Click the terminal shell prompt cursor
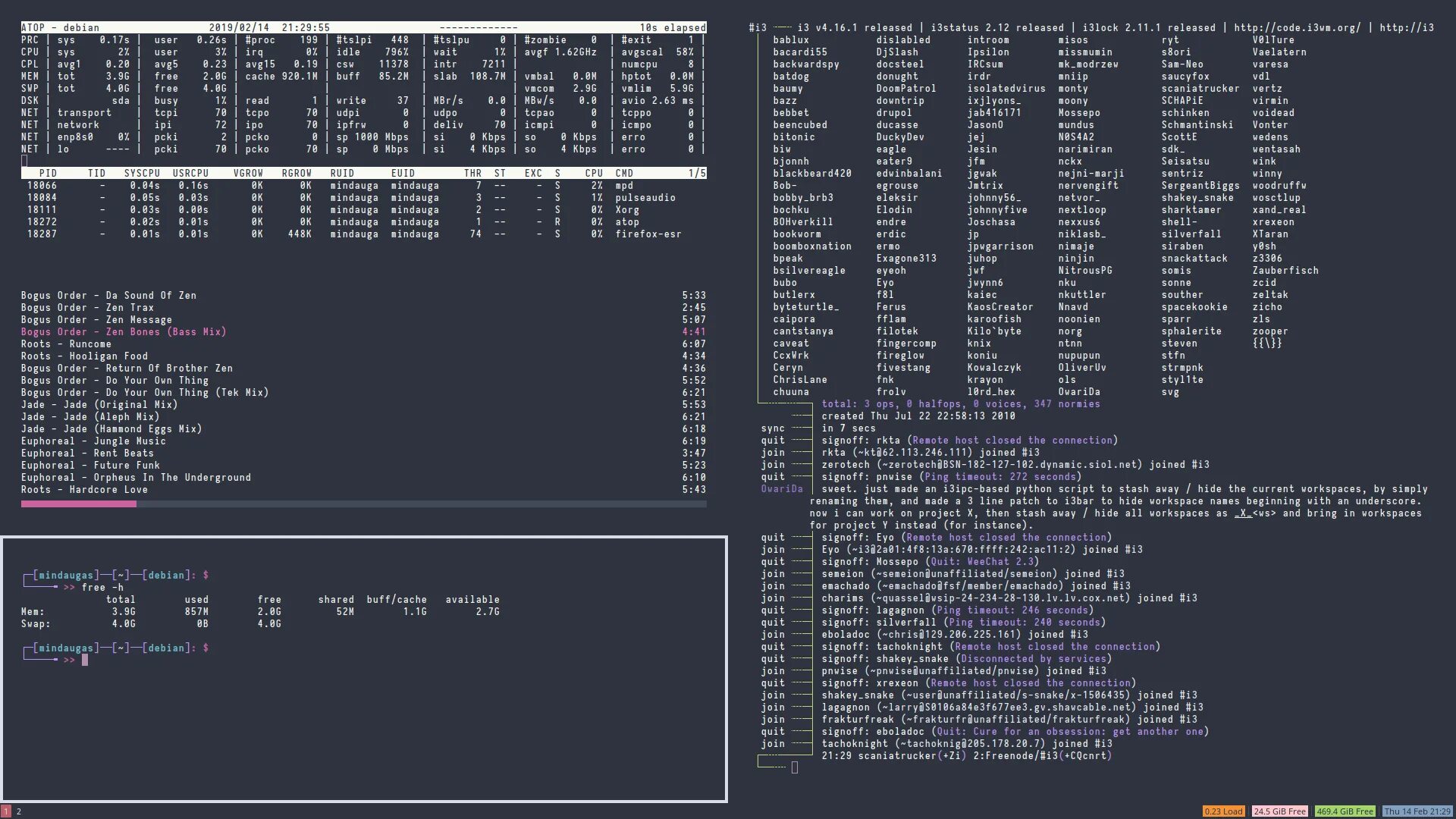The width and height of the screenshot is (1456, 819). point(85,661)
